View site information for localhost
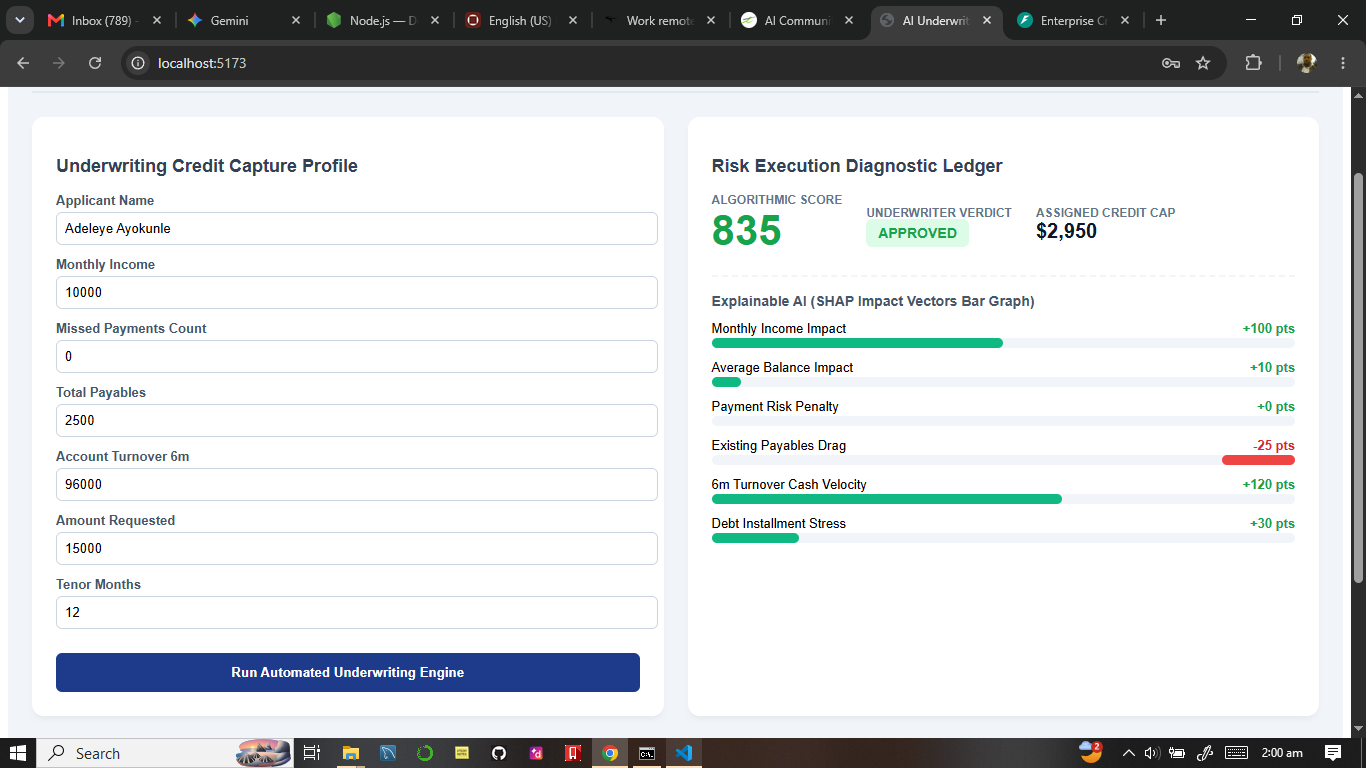 (x=139, y=63)
